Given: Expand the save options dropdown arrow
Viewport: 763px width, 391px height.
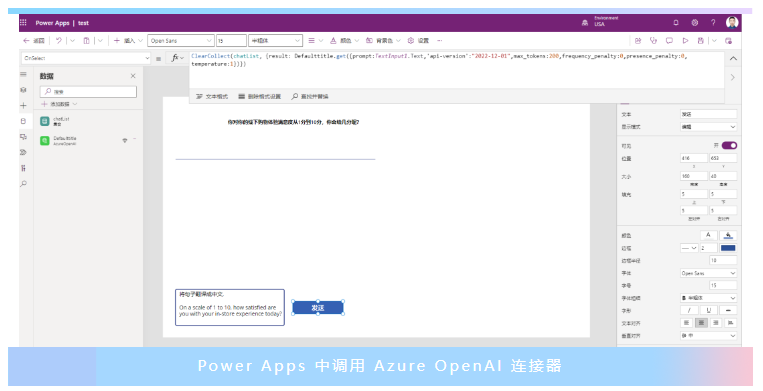Looking at the screenshot, I should [x=714, y=41].
